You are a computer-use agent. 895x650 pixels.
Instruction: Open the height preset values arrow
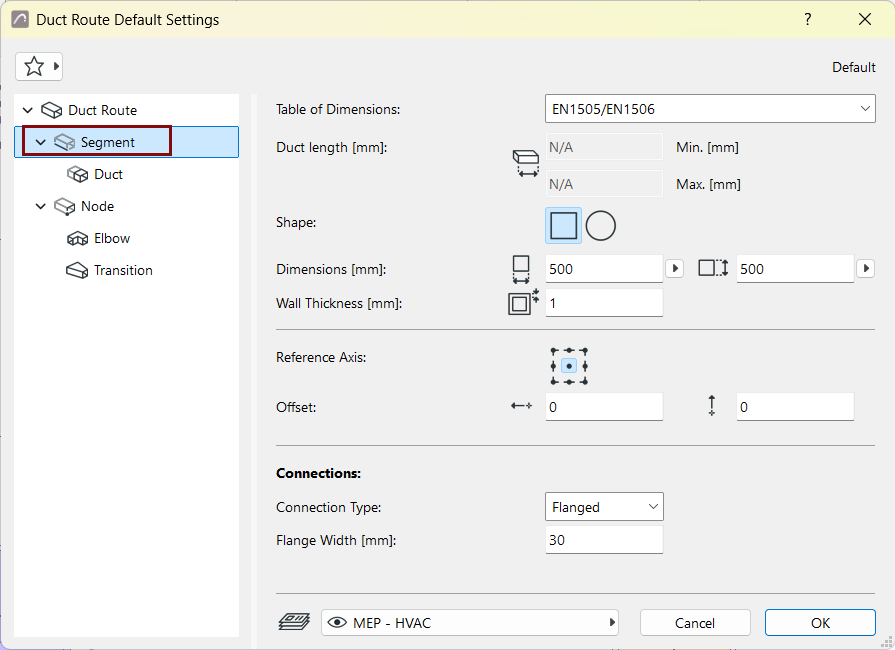coord(866,268)
